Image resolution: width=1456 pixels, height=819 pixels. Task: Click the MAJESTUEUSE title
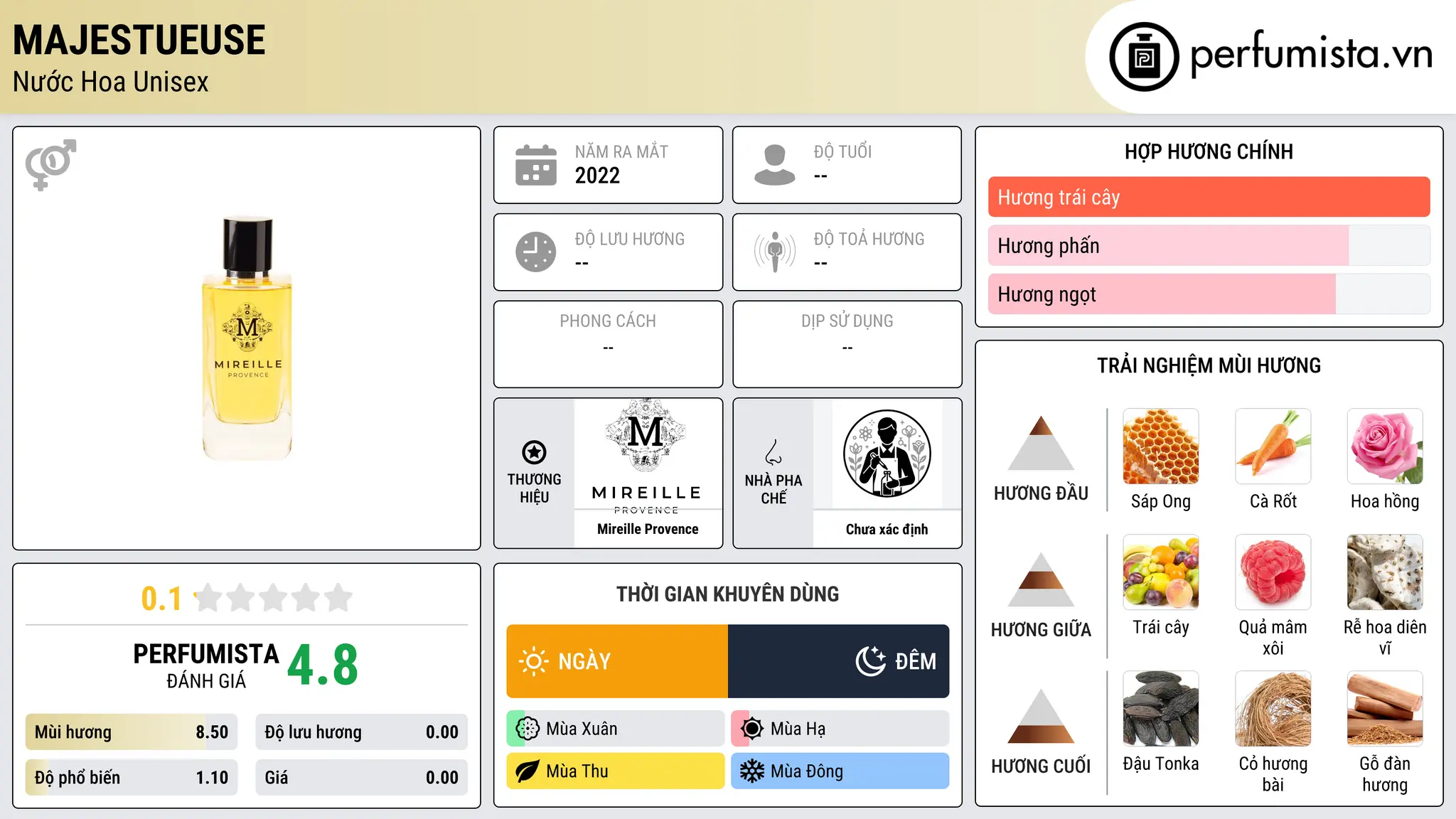coord(139,40)
